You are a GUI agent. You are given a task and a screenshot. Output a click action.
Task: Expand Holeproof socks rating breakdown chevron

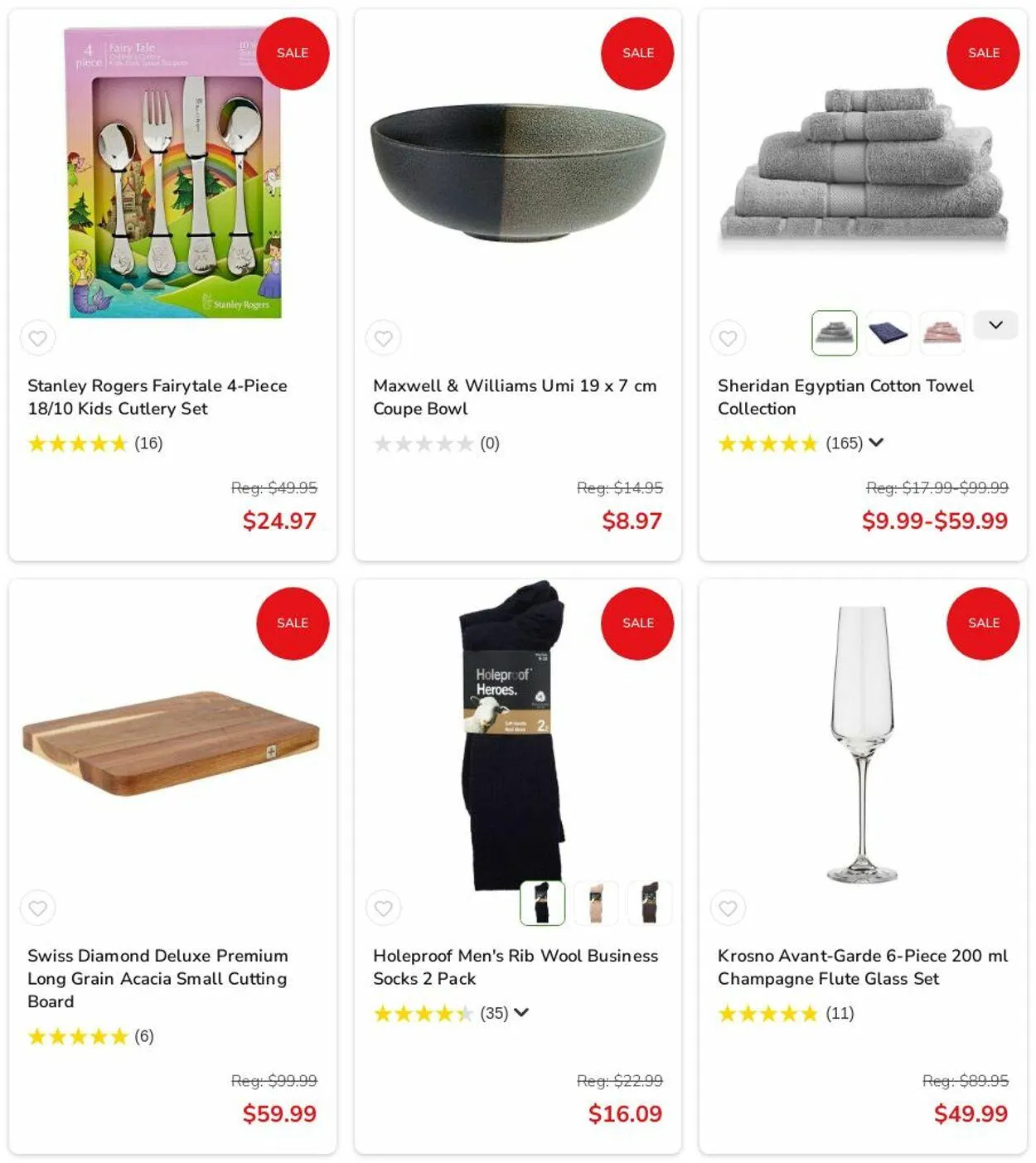pyautogui.click(x=521, y=1012)
